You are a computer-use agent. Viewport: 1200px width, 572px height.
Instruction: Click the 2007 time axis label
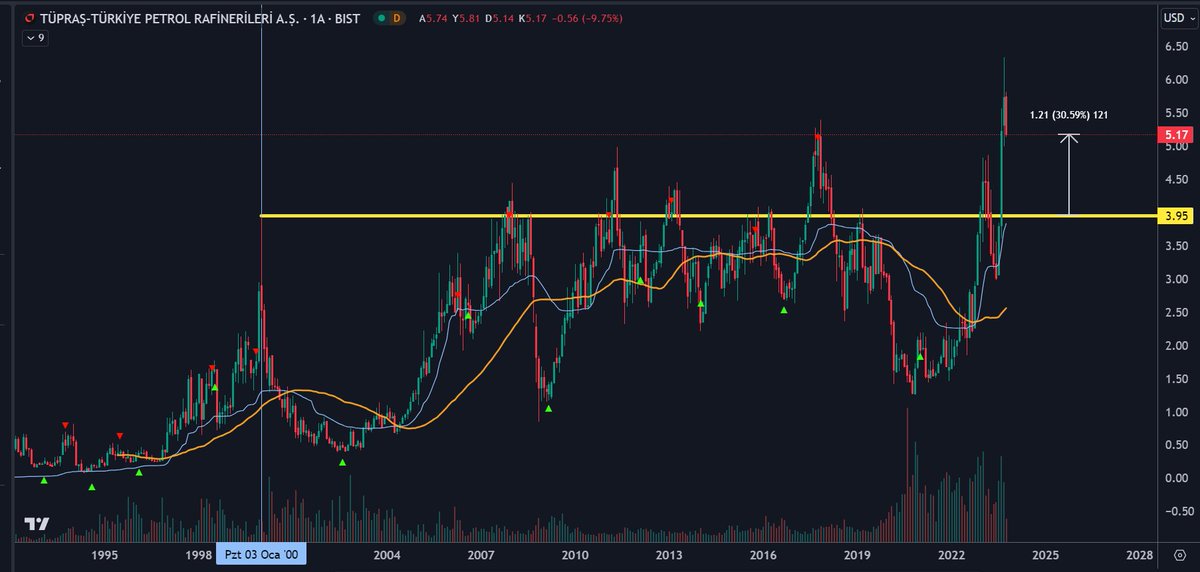click(x=481, y=553)
